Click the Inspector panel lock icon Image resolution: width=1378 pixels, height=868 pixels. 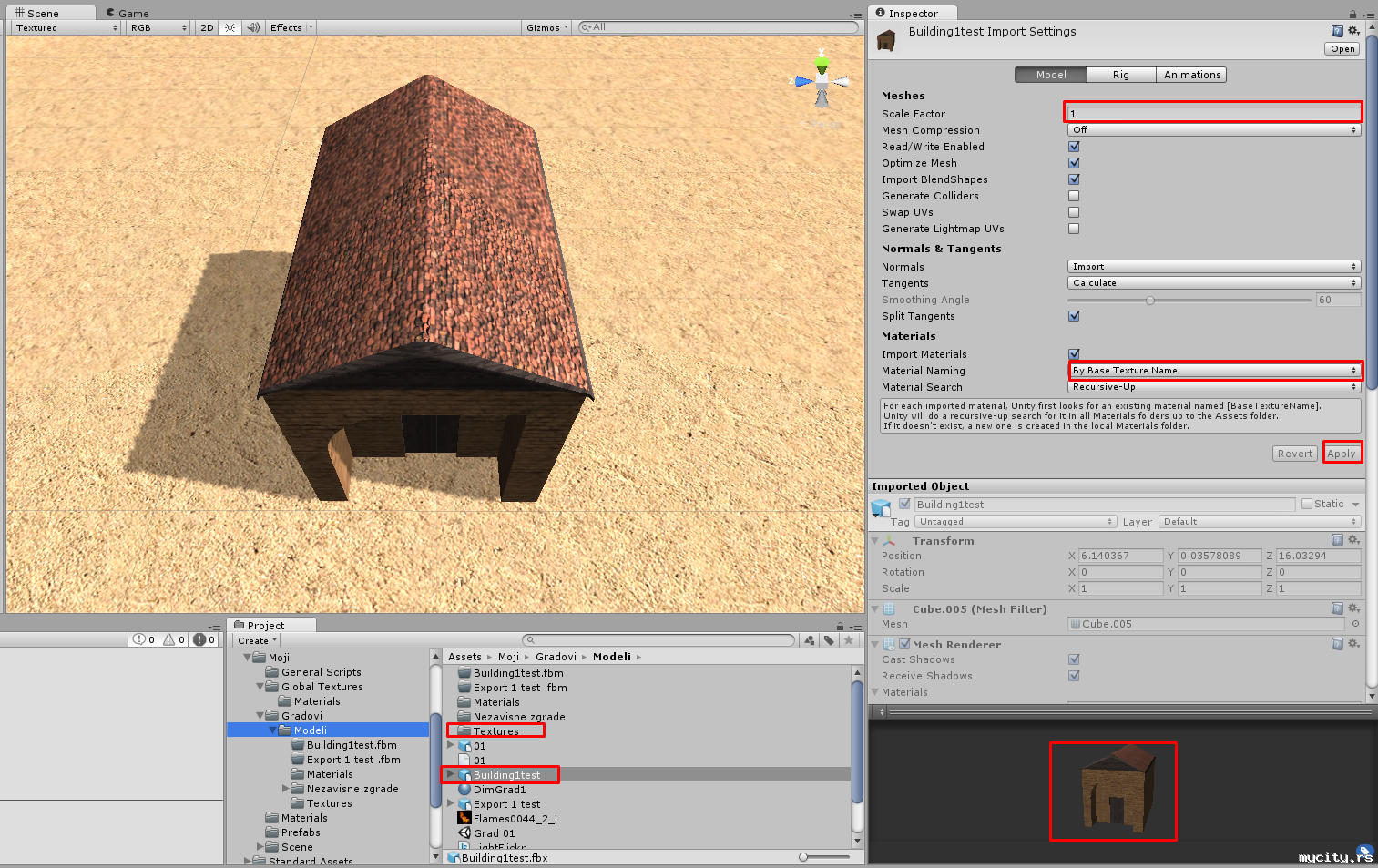point(1352,14)
